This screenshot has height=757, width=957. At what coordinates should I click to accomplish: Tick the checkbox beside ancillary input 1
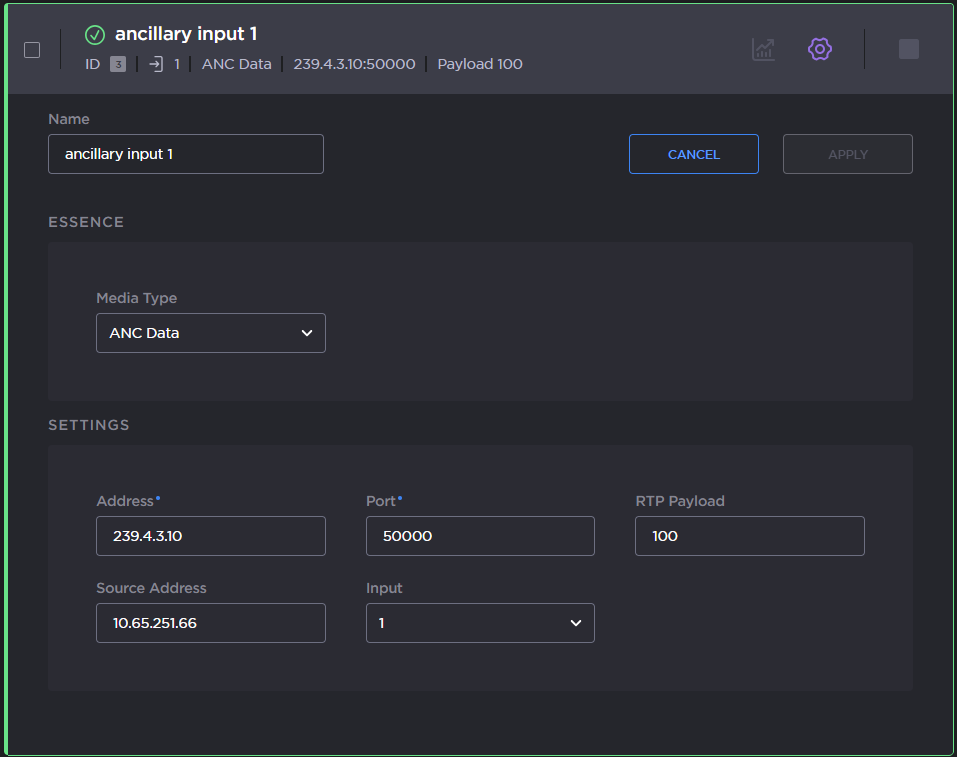pyautogui.click(x=32, y=50)
